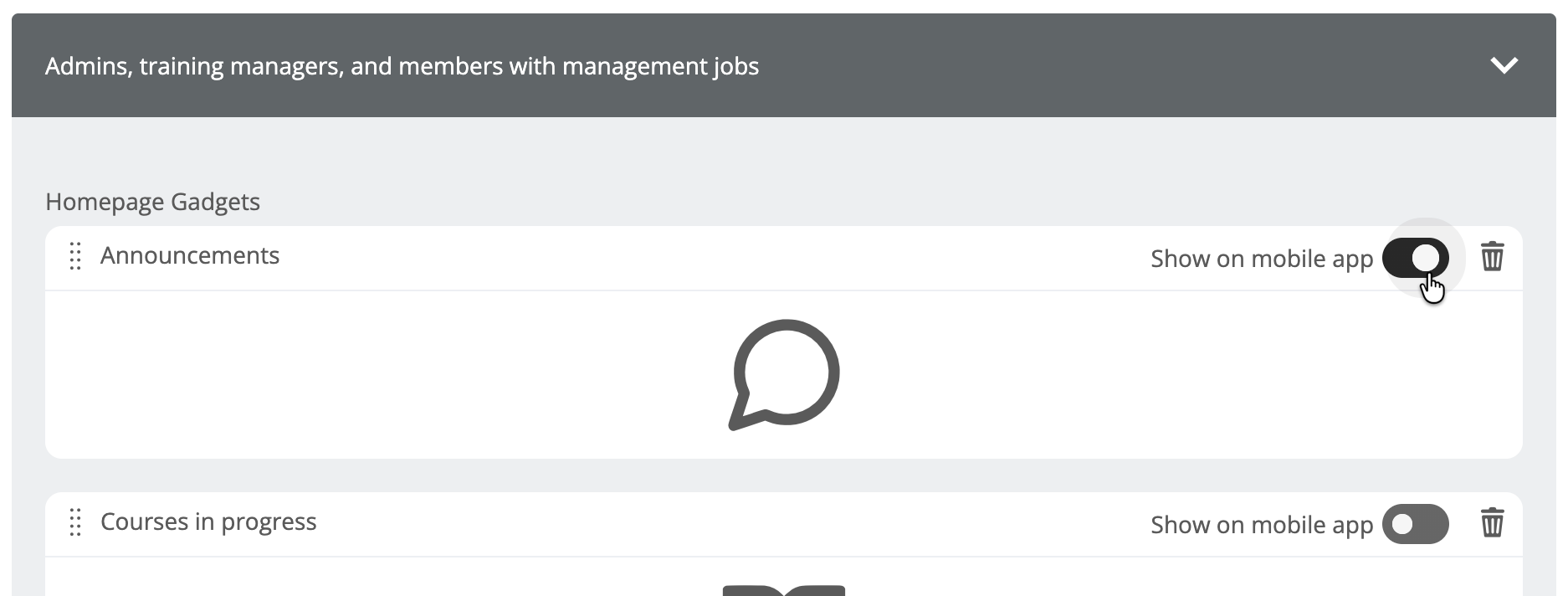
Task: Disable mobile app display for Announcements
Action: tap(1415, 258)
